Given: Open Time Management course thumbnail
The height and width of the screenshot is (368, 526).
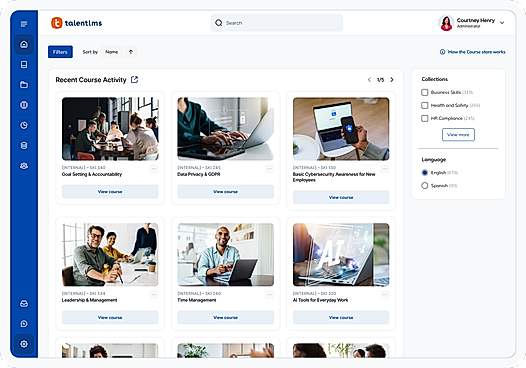Looking at the screenshot, I should pos(225,255).
